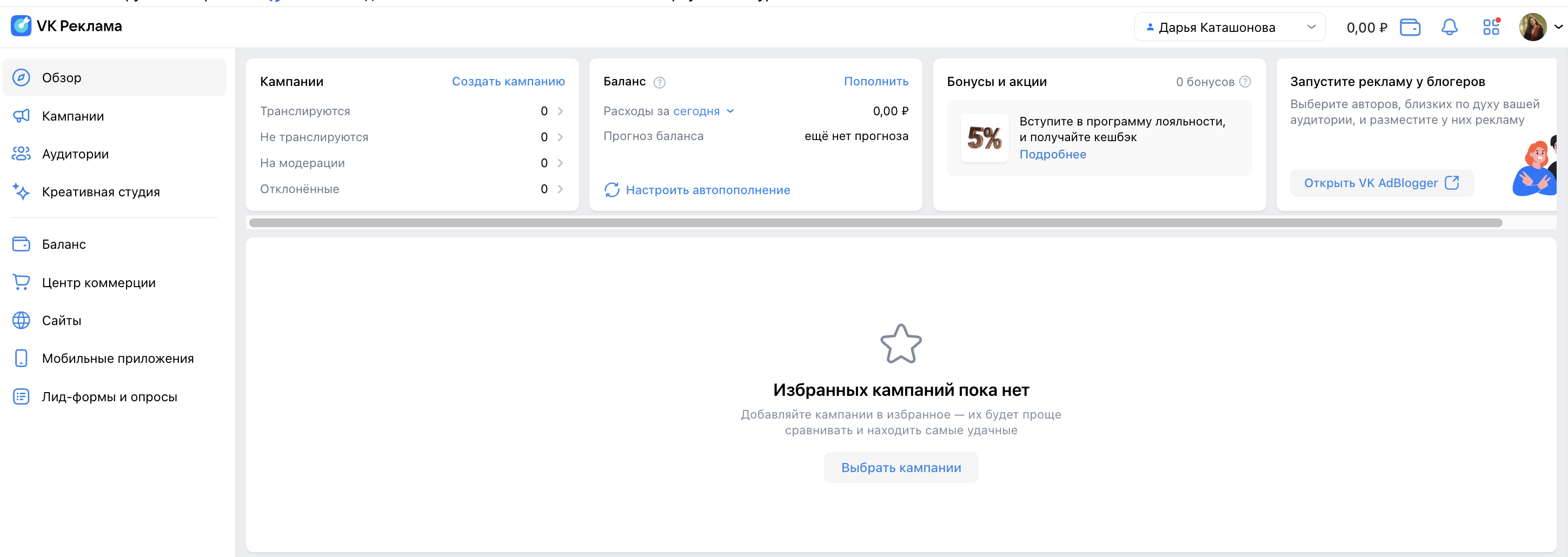This screenshot has height=557, width=1568.
Task: Click the Транслируются campaigns label
Action: pos(305,111)
